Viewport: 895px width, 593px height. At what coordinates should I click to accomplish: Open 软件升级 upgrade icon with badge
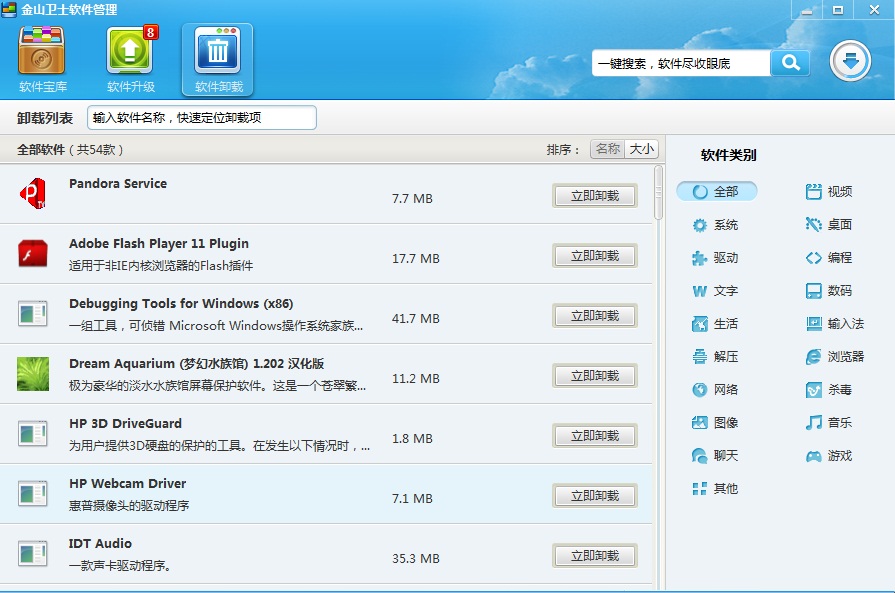click(x=131, y=51)
